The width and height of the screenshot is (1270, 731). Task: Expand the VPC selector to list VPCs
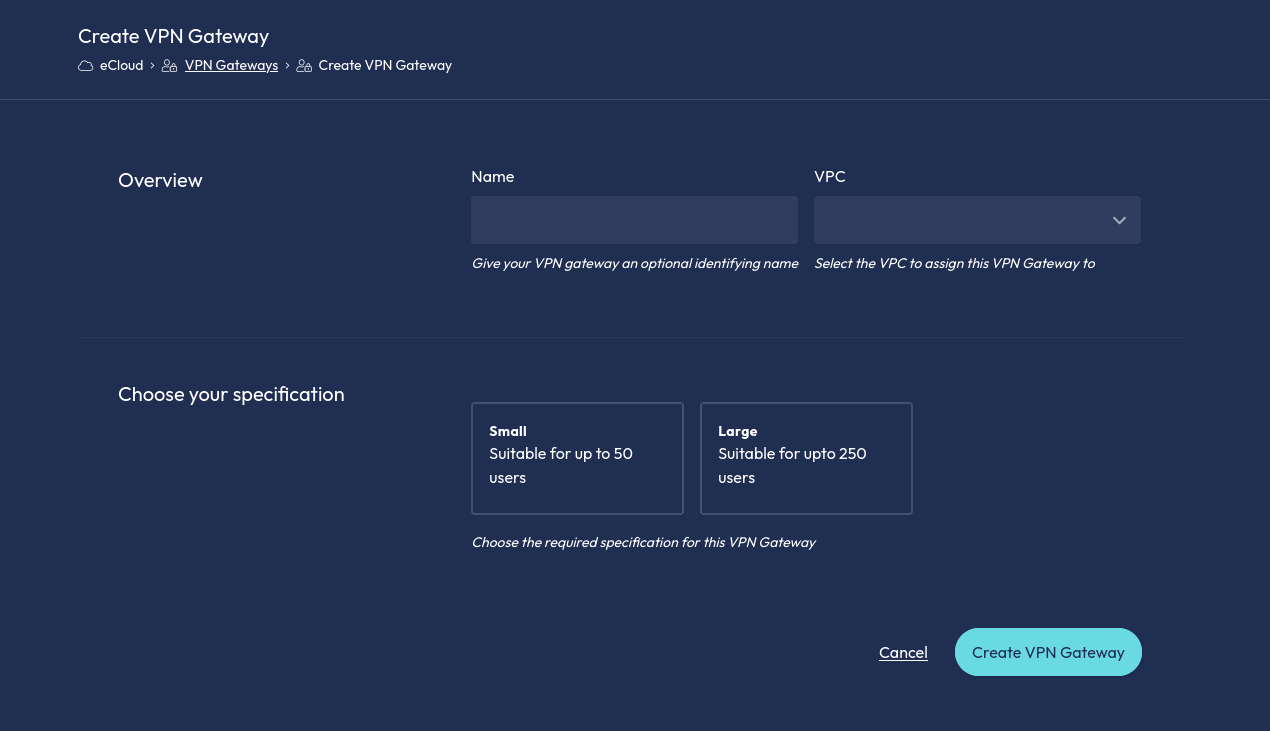pos(977,220)
